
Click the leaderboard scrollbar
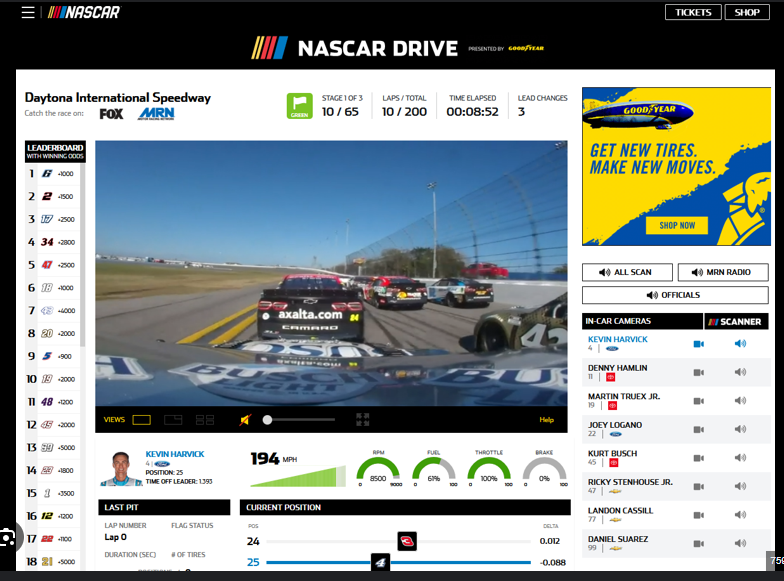(x=83, y=256)
